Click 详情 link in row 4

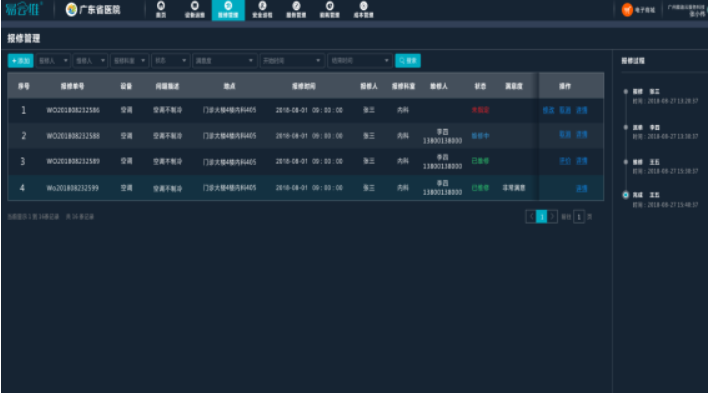click(581, 188)
